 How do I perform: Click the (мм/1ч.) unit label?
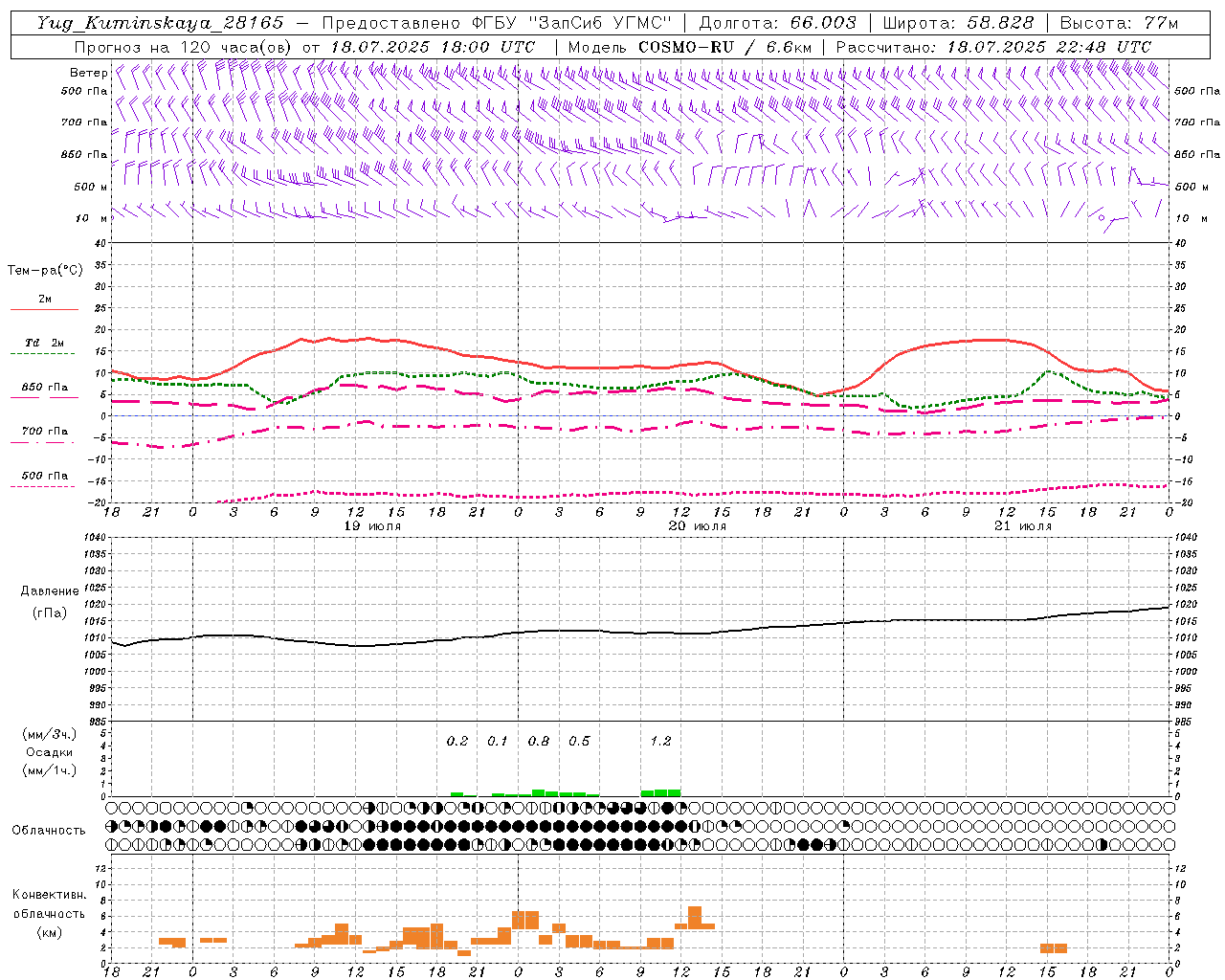(50, 770)
